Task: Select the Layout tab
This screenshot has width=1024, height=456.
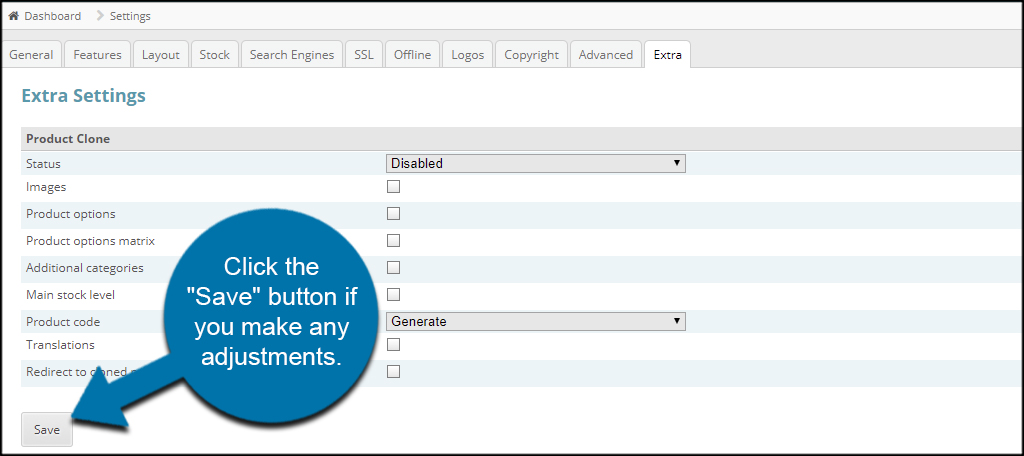Action: (x=161, y=55)
